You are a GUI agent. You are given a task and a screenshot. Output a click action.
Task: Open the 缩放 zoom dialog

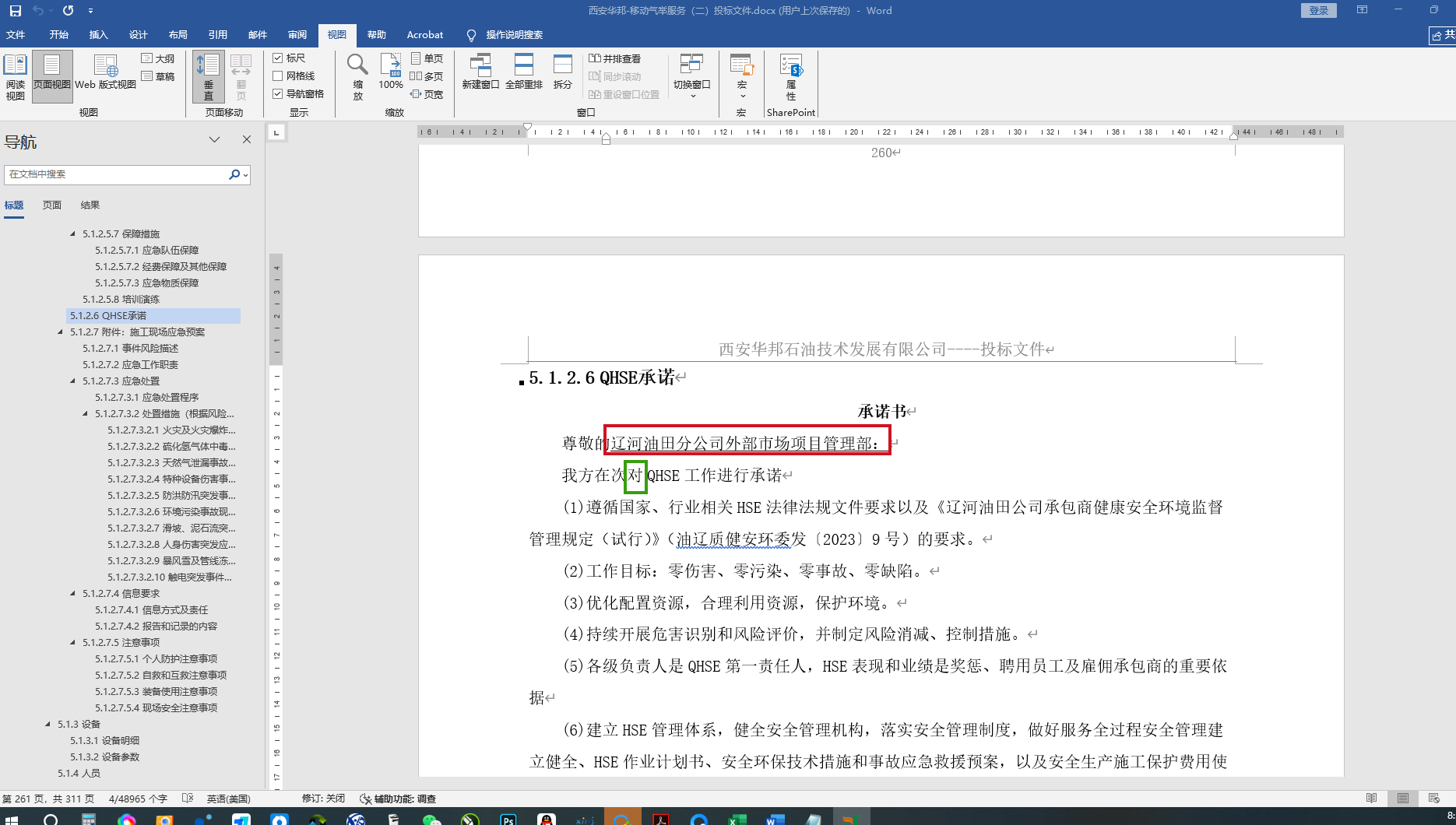(x=357, y=78)
